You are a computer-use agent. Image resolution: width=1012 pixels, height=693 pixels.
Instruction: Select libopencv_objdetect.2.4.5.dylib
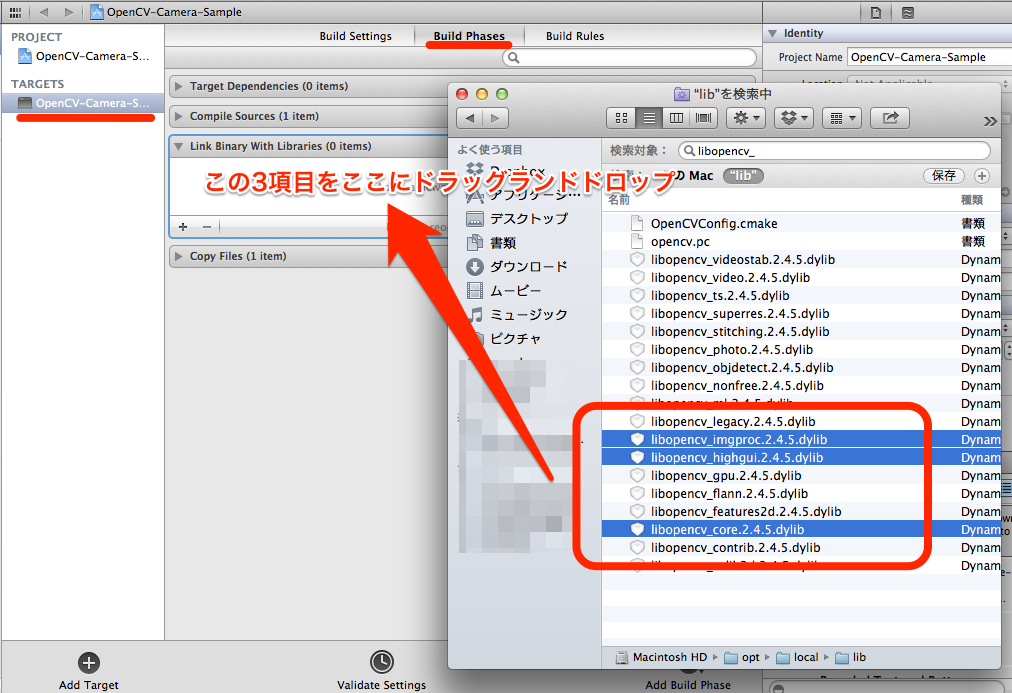pyautogui.click(x=801, y=368)
